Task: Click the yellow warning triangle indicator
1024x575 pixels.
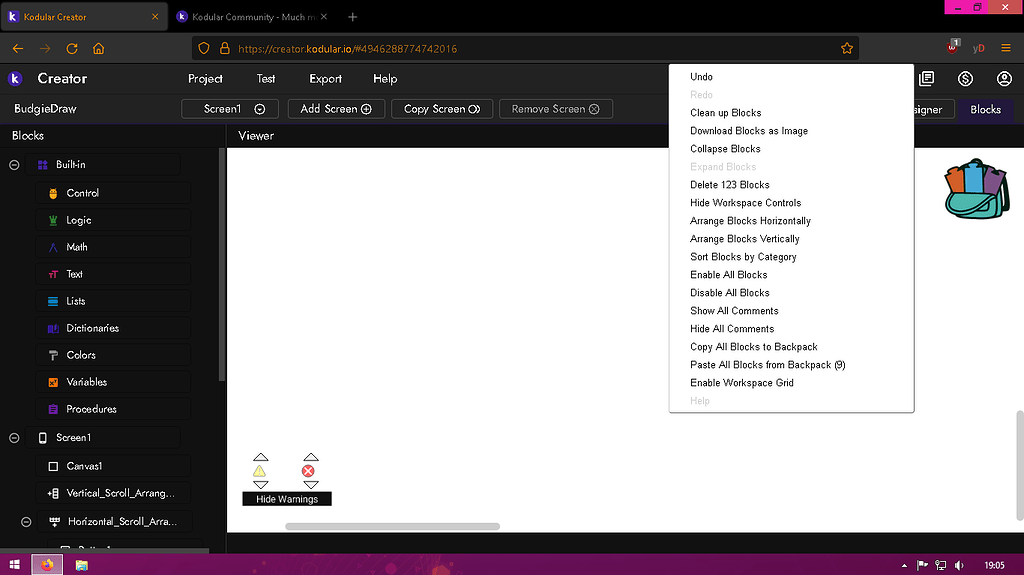Action: [259, 471]
